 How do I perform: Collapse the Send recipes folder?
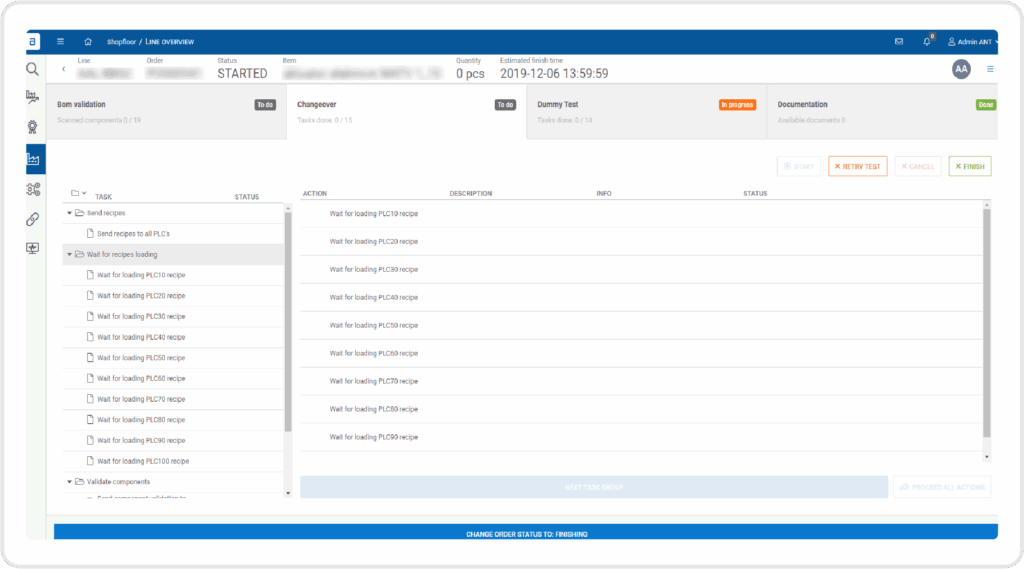click(70, 213)
